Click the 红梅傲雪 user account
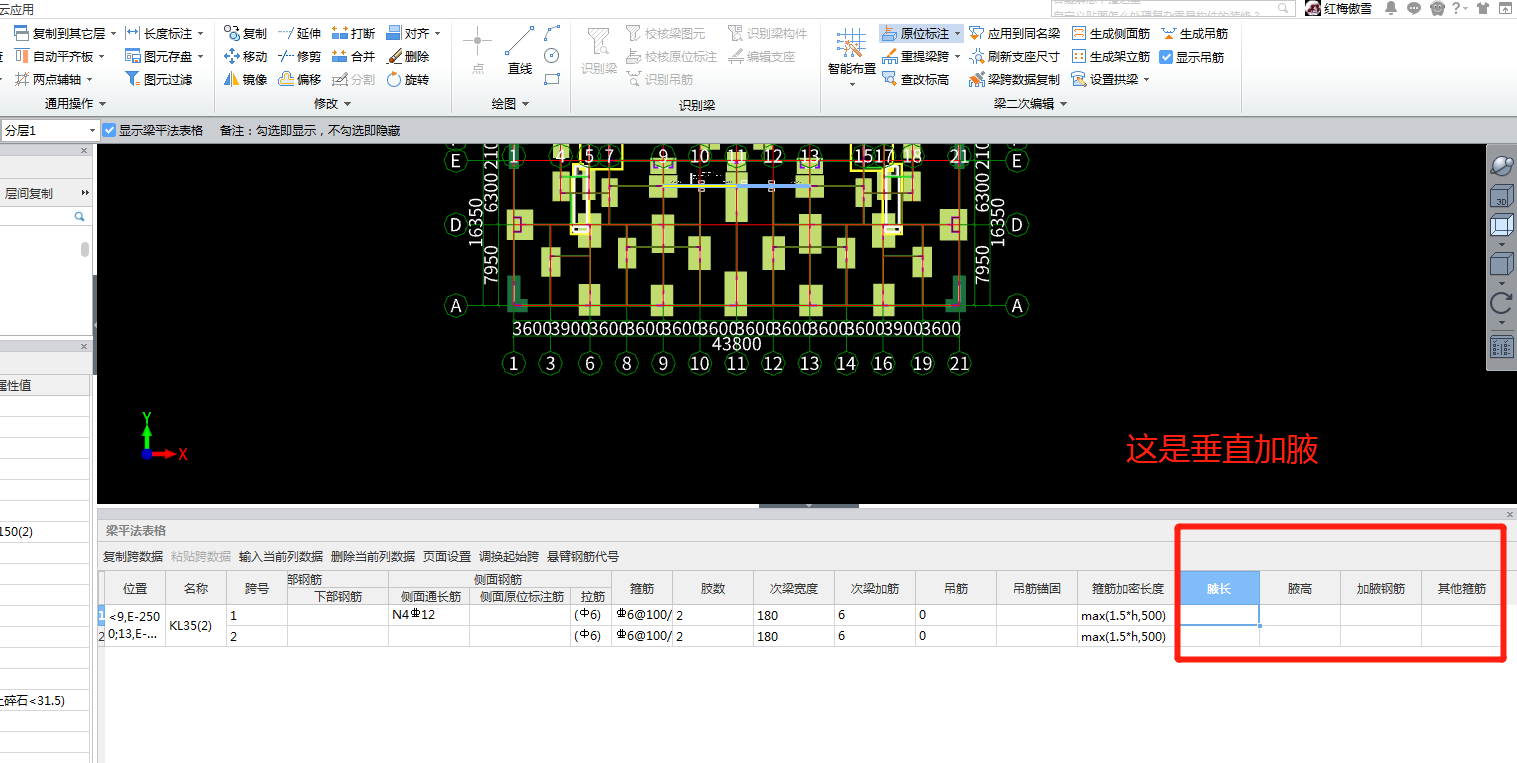 pyautogui.click(x=1338, y=8)
